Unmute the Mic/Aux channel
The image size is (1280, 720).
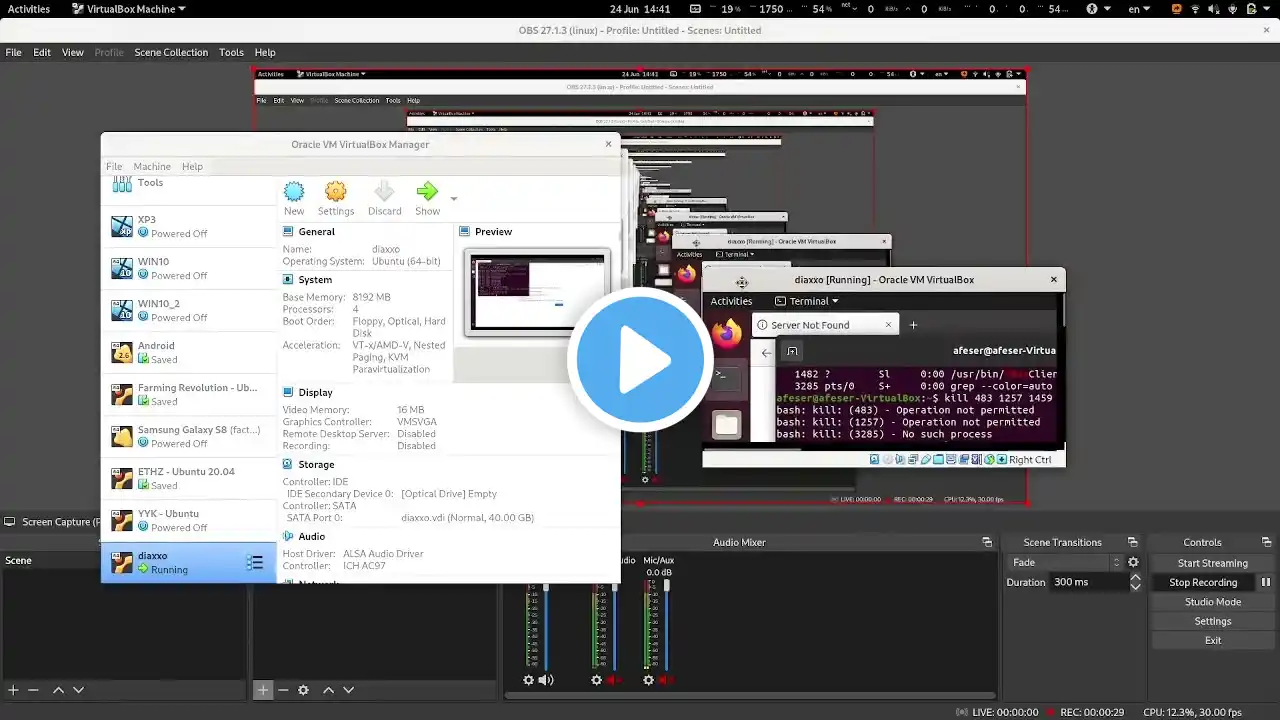[666, 680]
